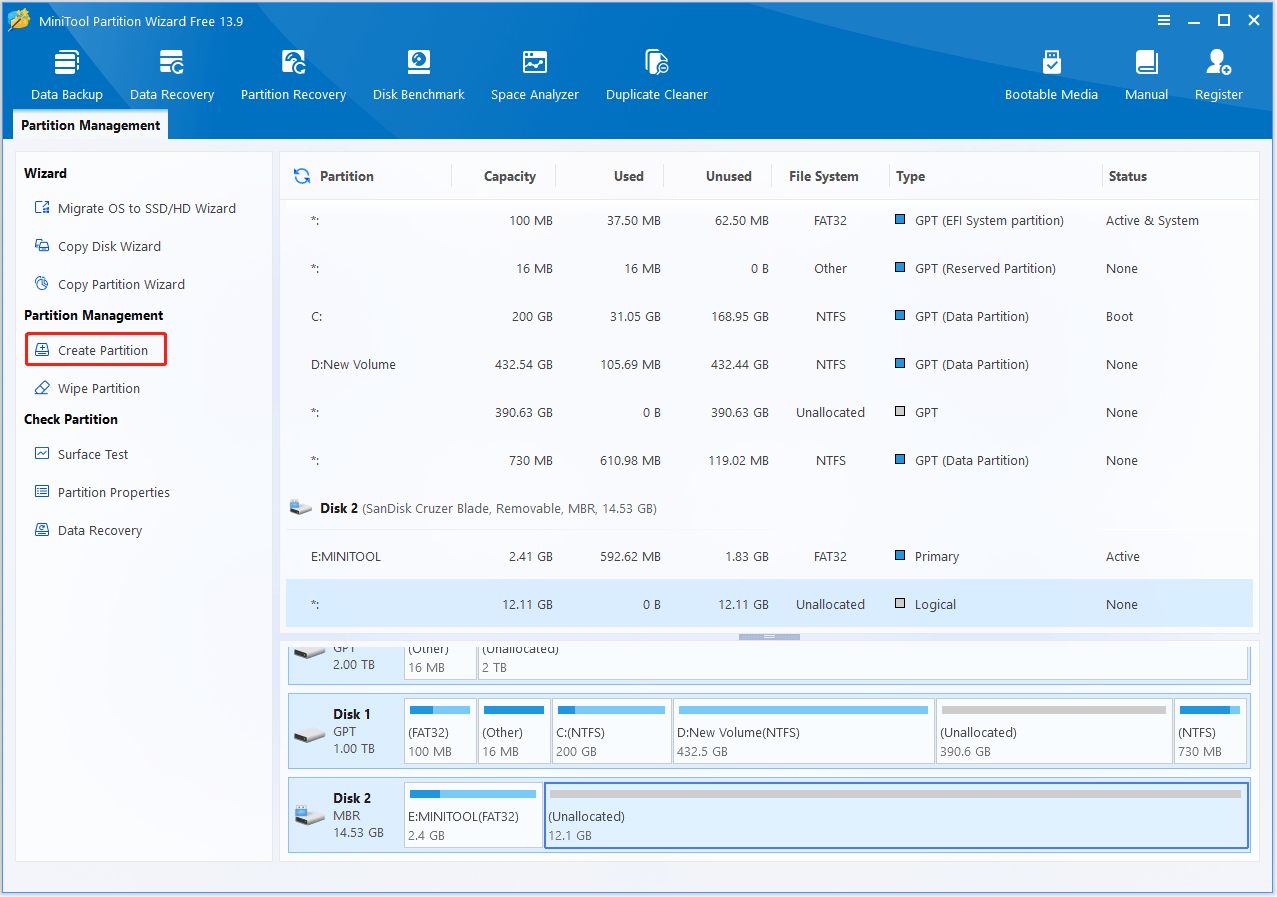Sort by Type column header

click(x=910, y=176)
